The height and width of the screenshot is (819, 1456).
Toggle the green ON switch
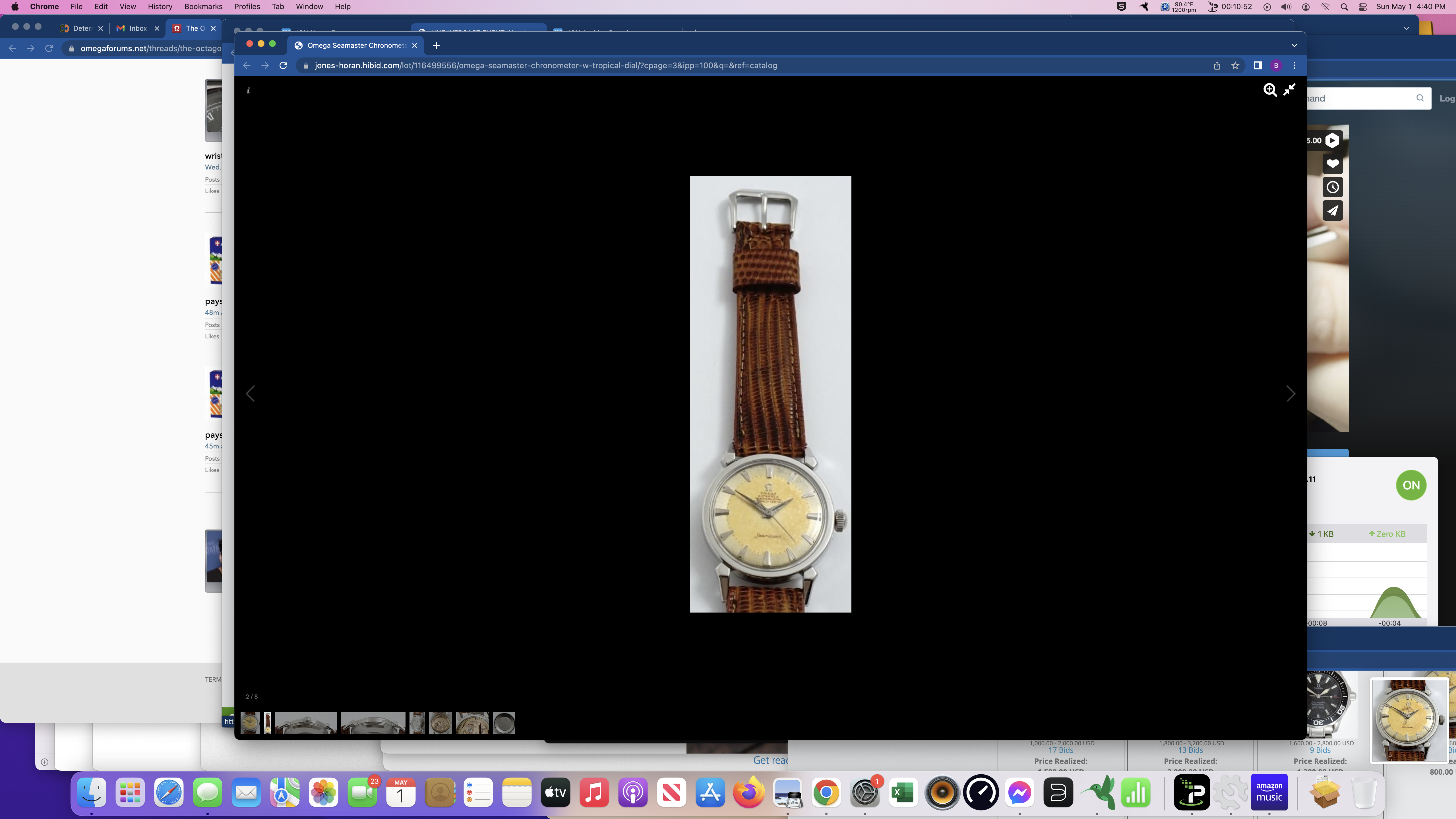point(1411,485)
